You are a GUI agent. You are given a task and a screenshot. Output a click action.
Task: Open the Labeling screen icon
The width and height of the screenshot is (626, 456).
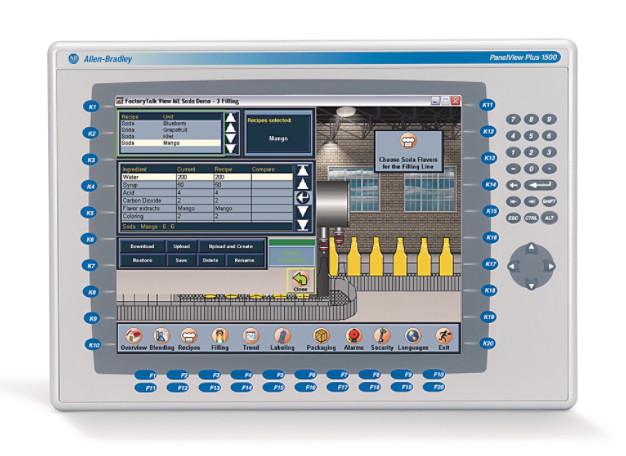(x=282, y=336)
